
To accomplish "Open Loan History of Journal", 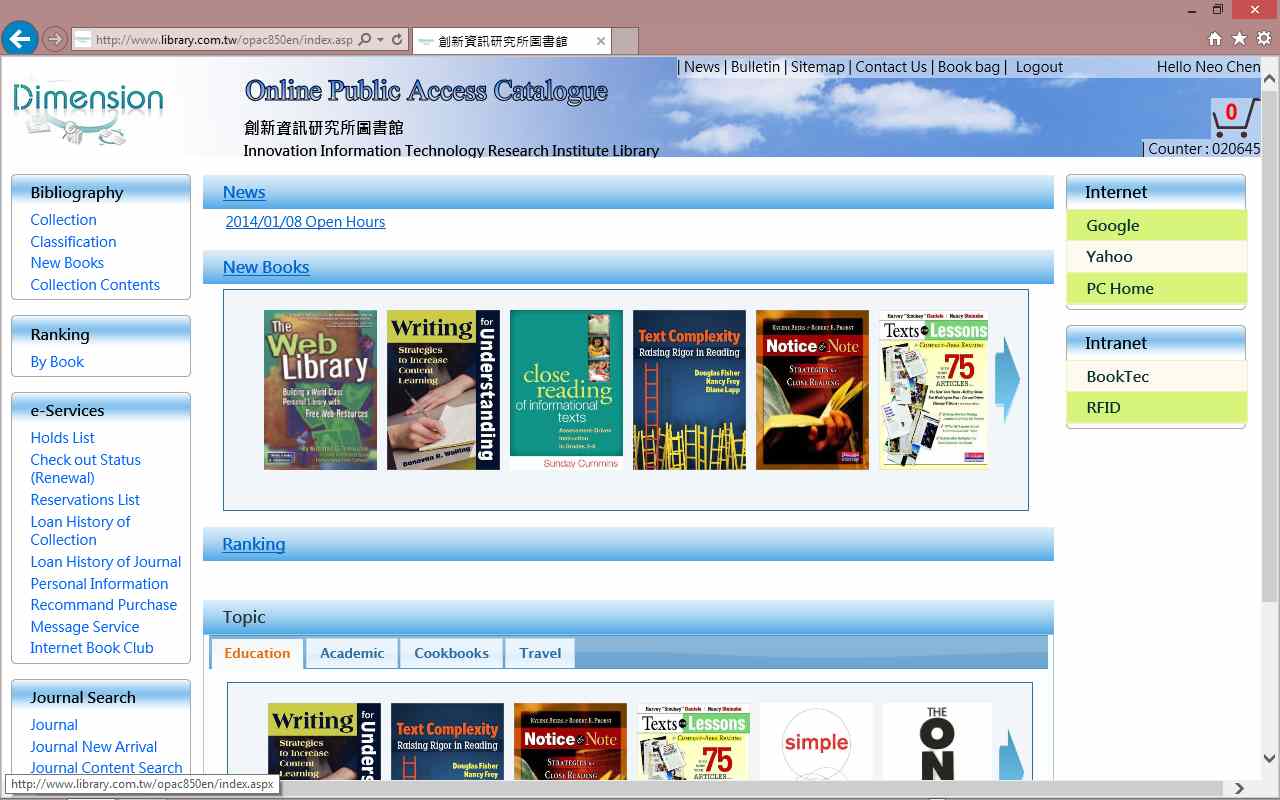I will 105,562.
